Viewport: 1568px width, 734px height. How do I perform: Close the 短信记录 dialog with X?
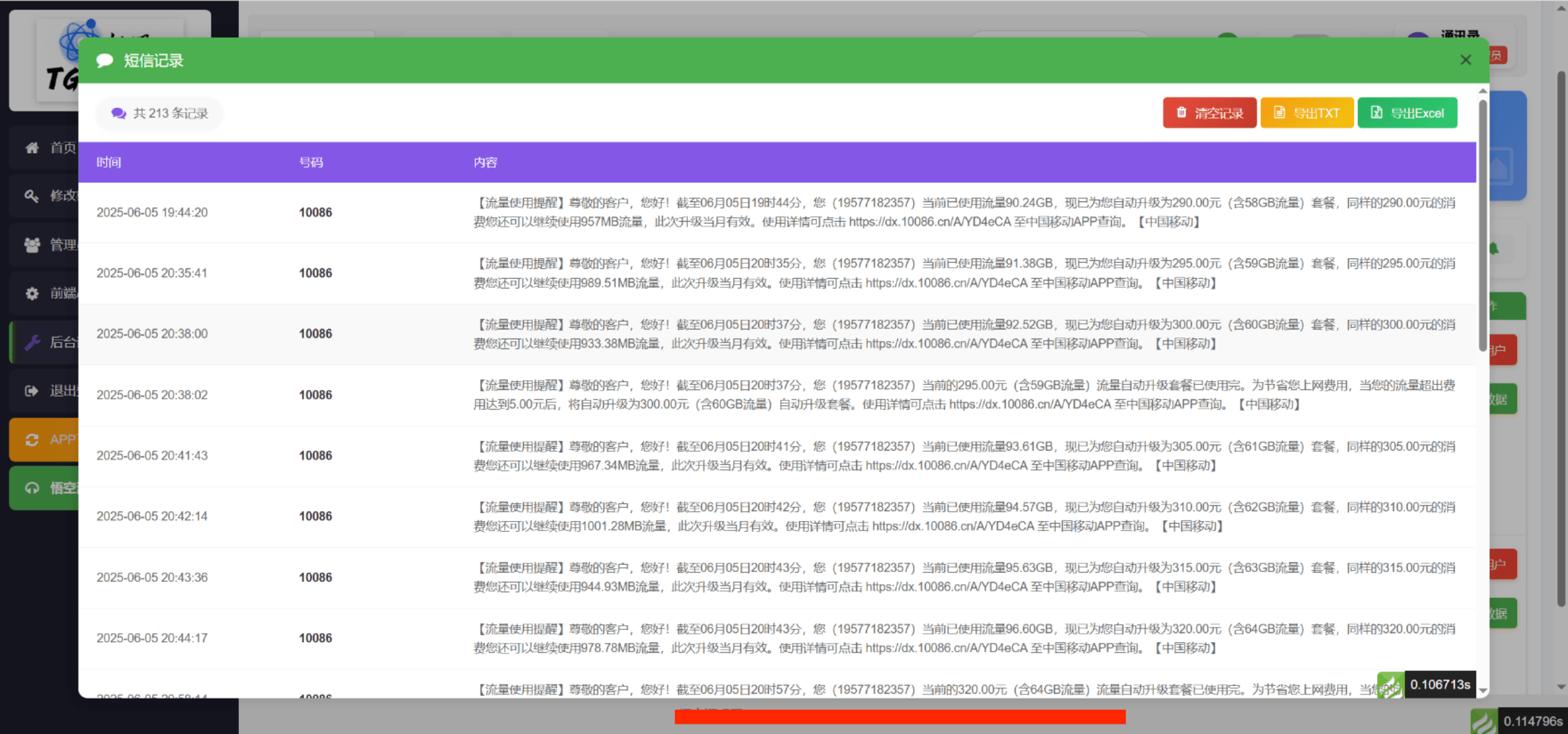tap(1465, 60)
